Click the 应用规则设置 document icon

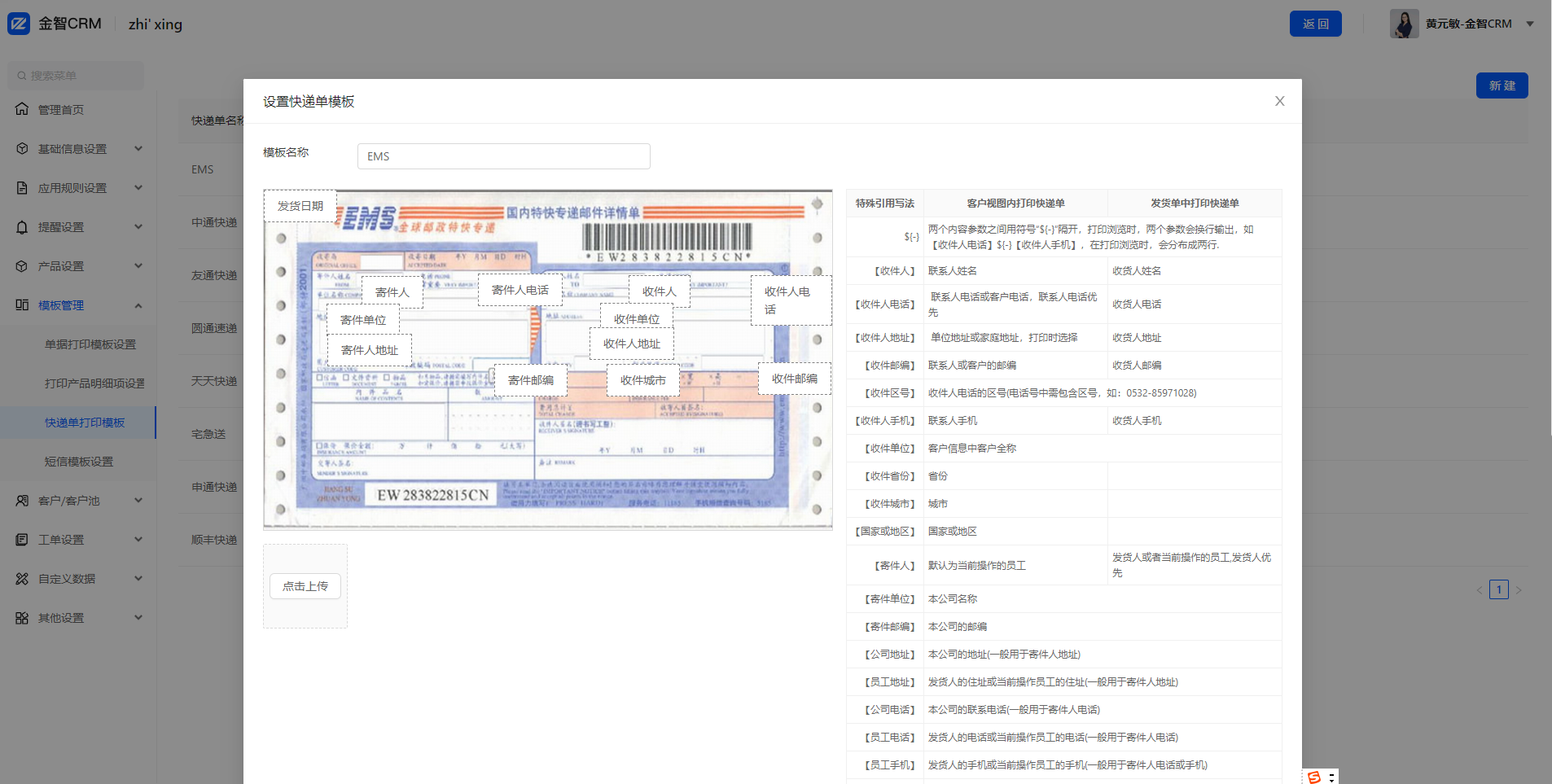[x=22, y=187]
